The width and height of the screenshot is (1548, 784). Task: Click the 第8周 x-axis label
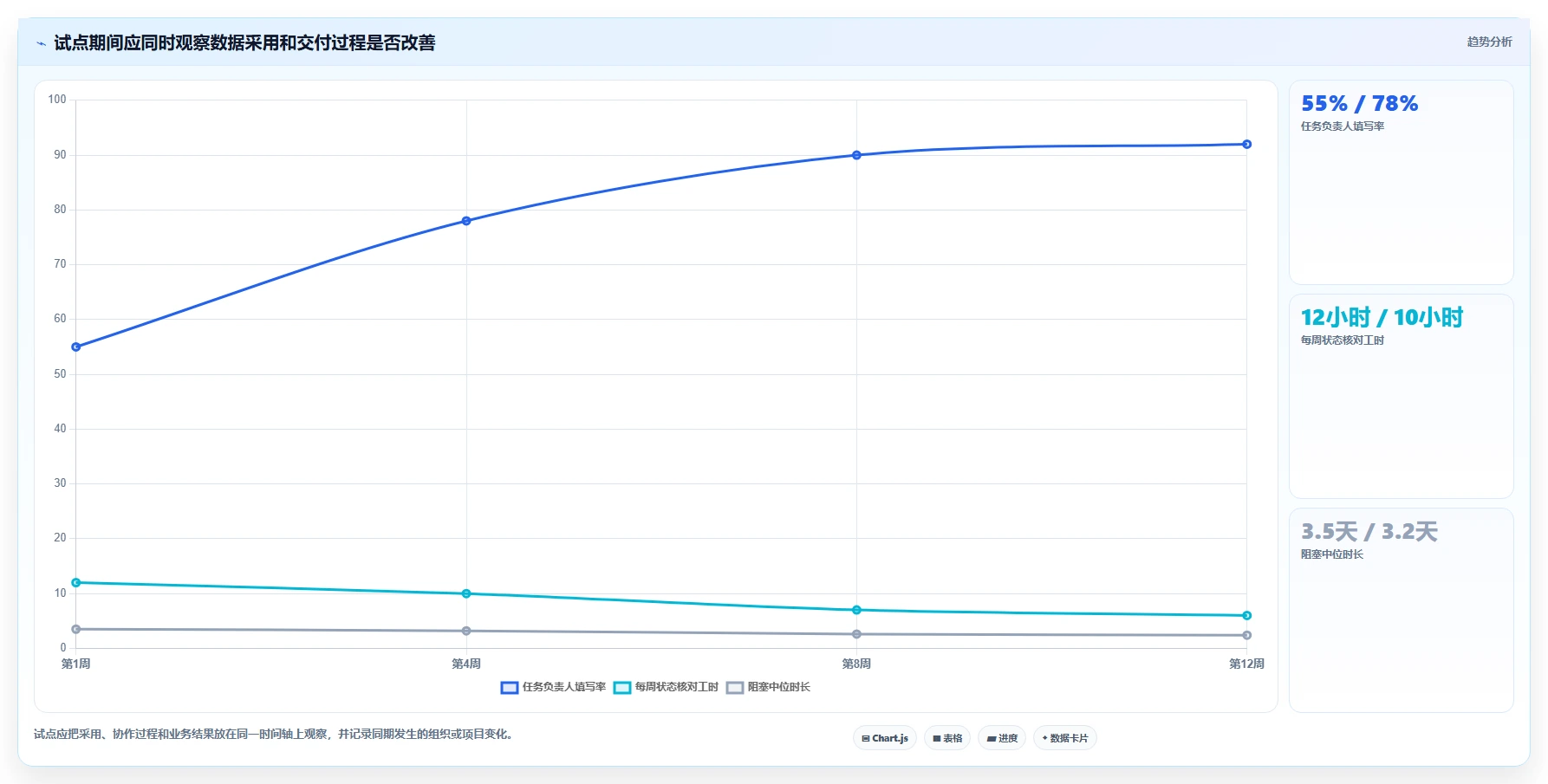coord(856,664)
